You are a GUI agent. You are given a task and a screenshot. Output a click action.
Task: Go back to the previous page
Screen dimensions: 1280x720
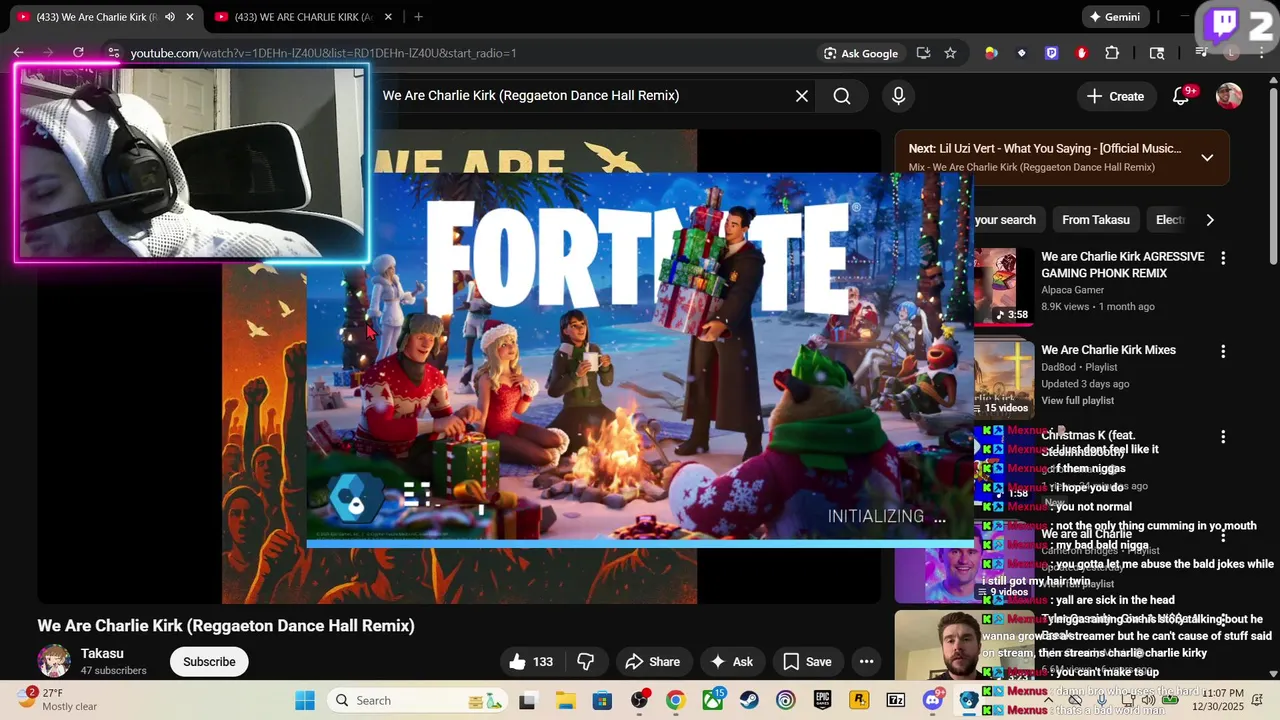point(18,53)
